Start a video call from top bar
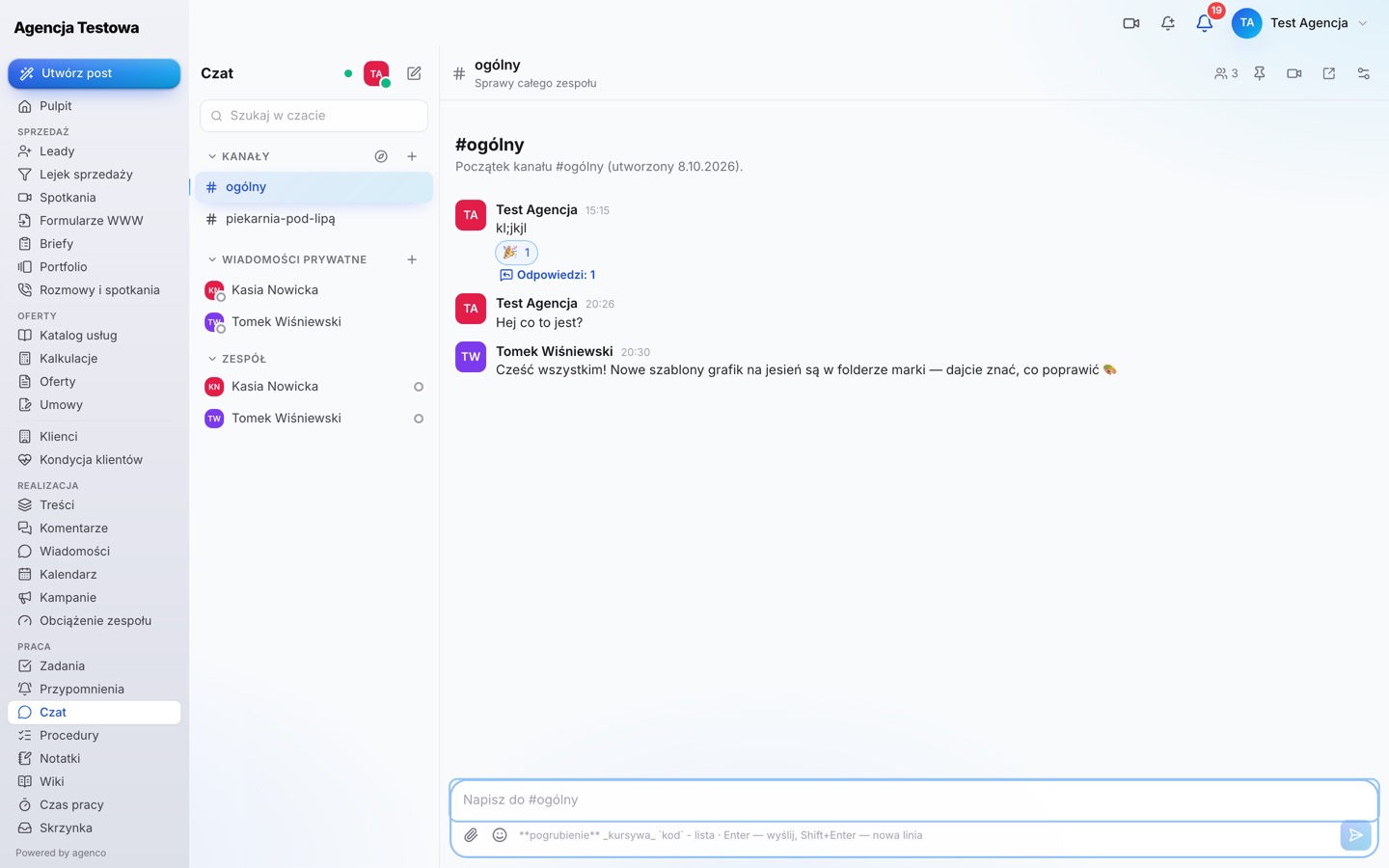1389x868 pixels. [1131, 23]
